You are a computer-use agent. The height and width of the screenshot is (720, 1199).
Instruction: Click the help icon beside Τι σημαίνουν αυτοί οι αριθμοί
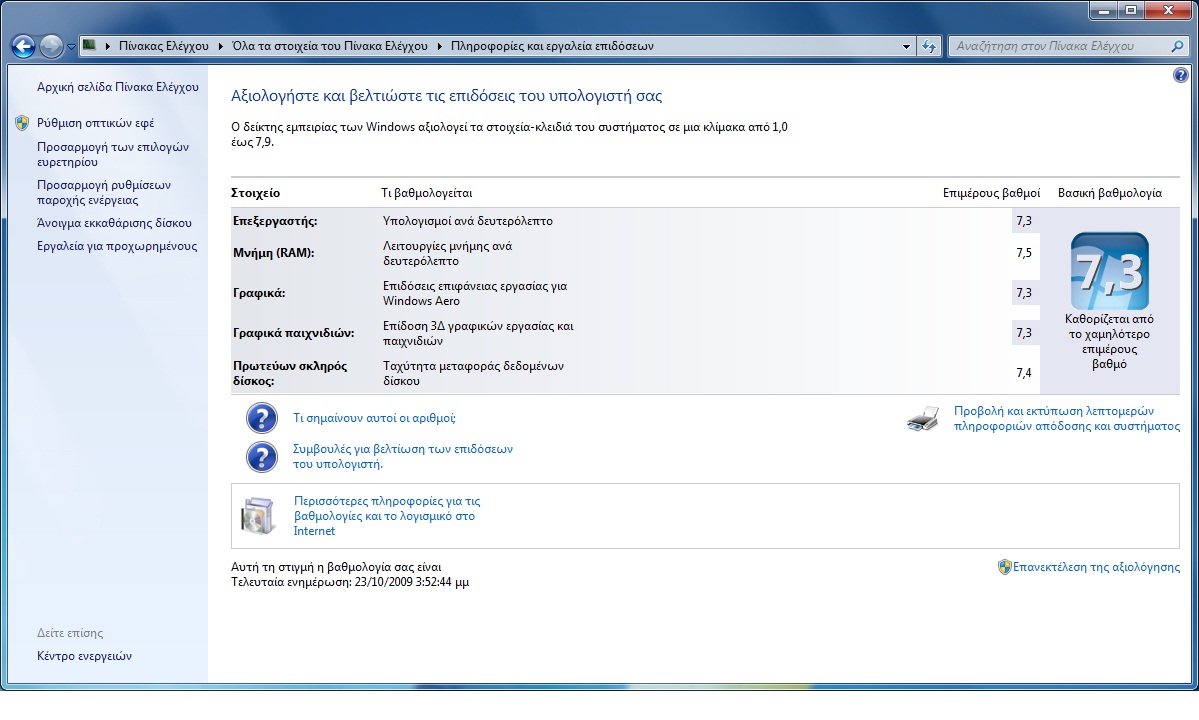[262, 418]
